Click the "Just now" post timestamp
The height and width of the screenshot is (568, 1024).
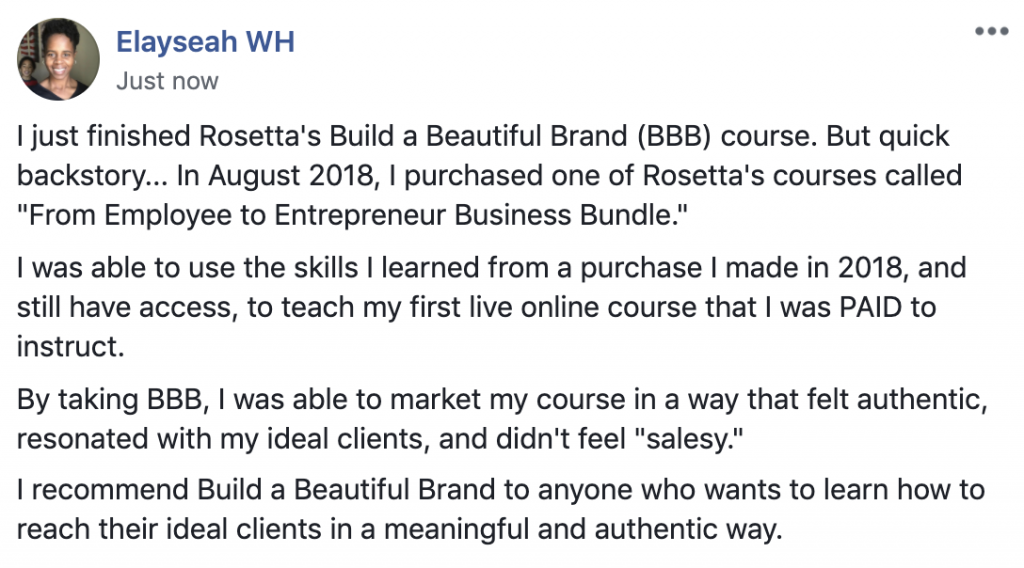coord(167,81)
